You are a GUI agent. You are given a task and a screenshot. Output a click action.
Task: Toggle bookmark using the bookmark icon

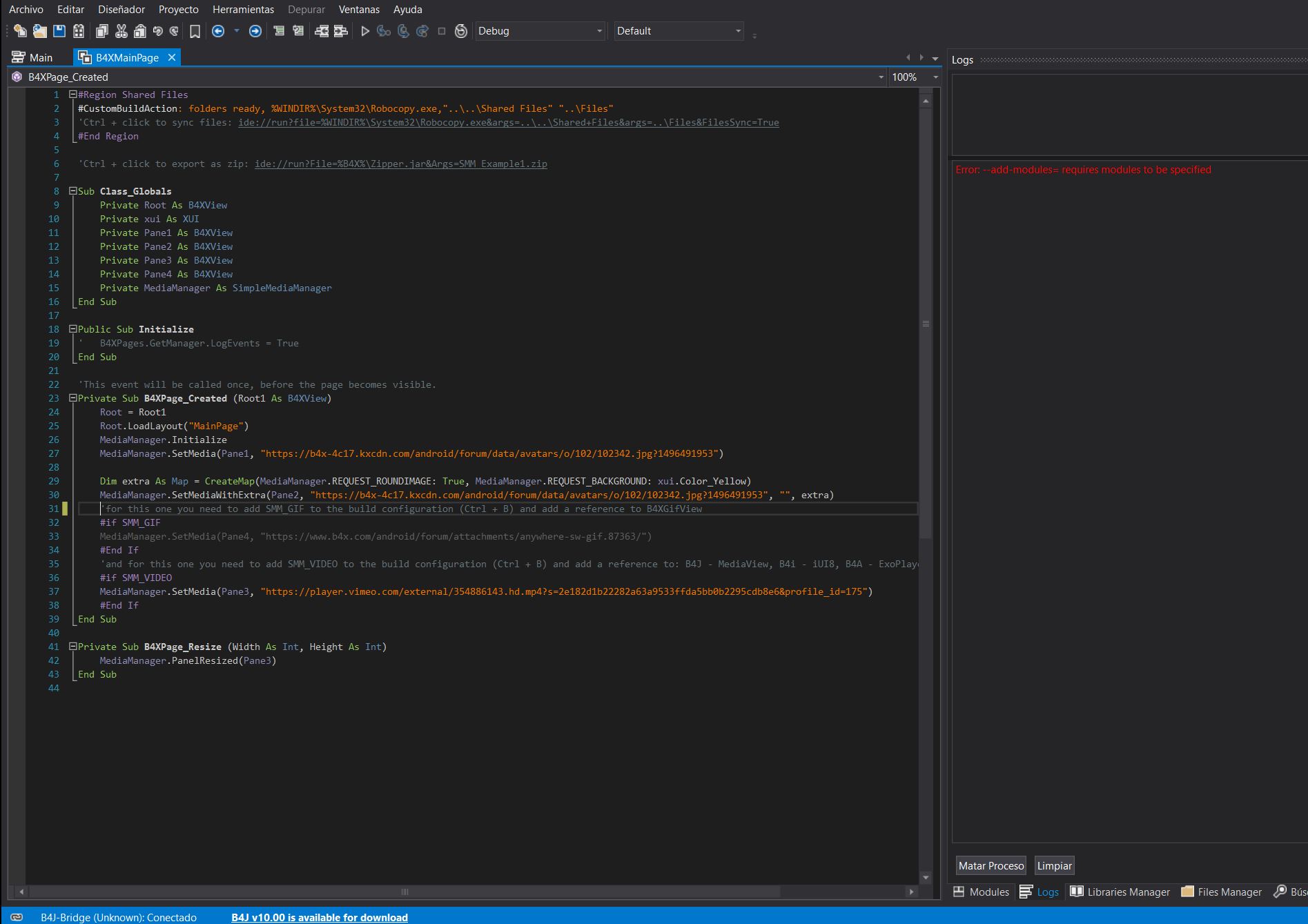(x=195, y=31)
